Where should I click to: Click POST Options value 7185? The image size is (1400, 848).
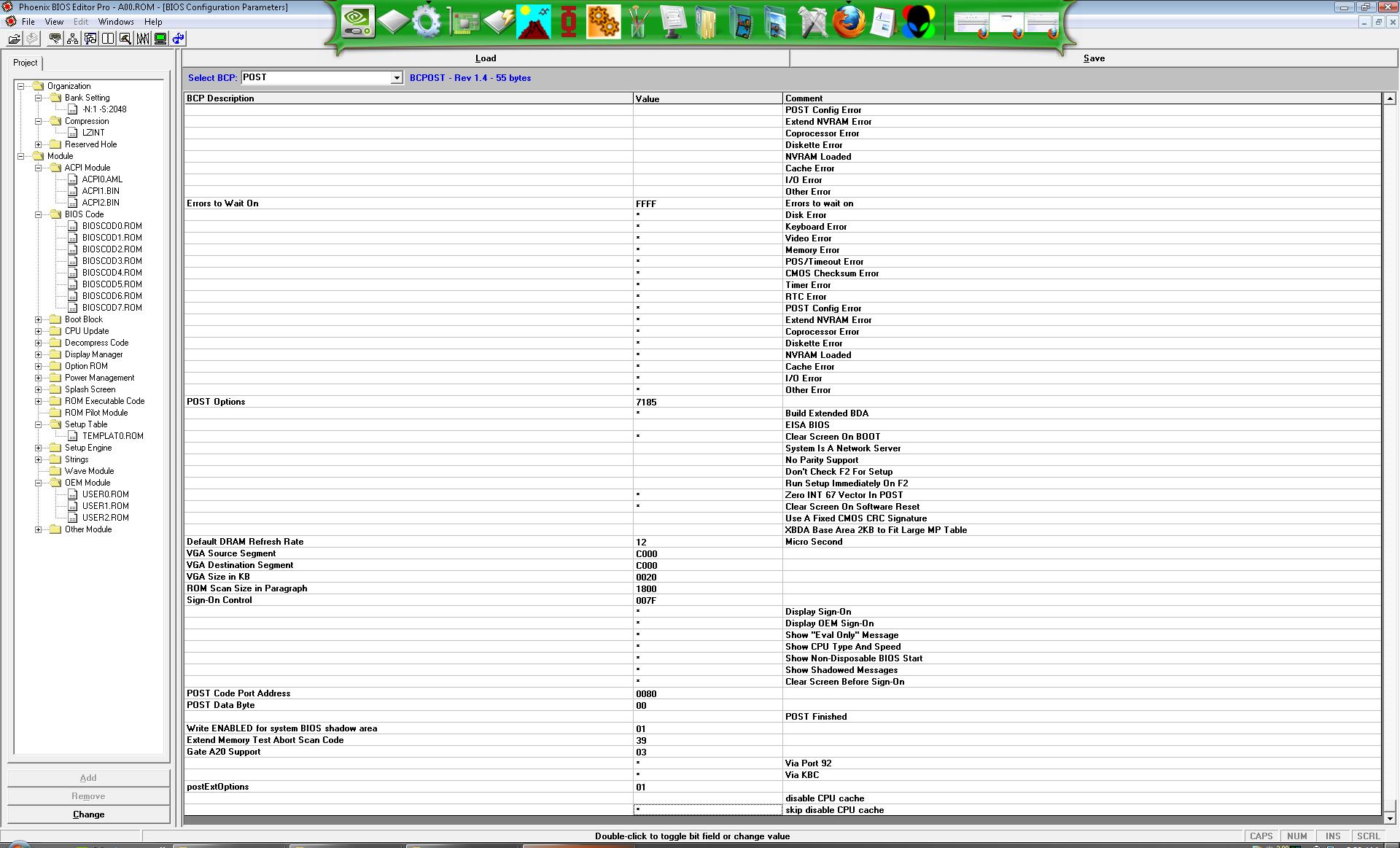click(x=708, y=402)
